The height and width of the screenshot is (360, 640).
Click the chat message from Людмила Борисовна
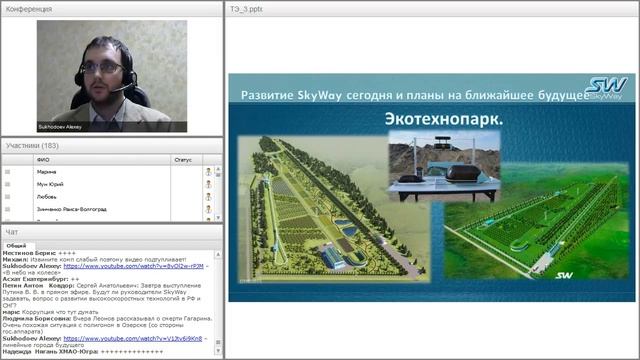pyautogui.click(x=108, y=325)
